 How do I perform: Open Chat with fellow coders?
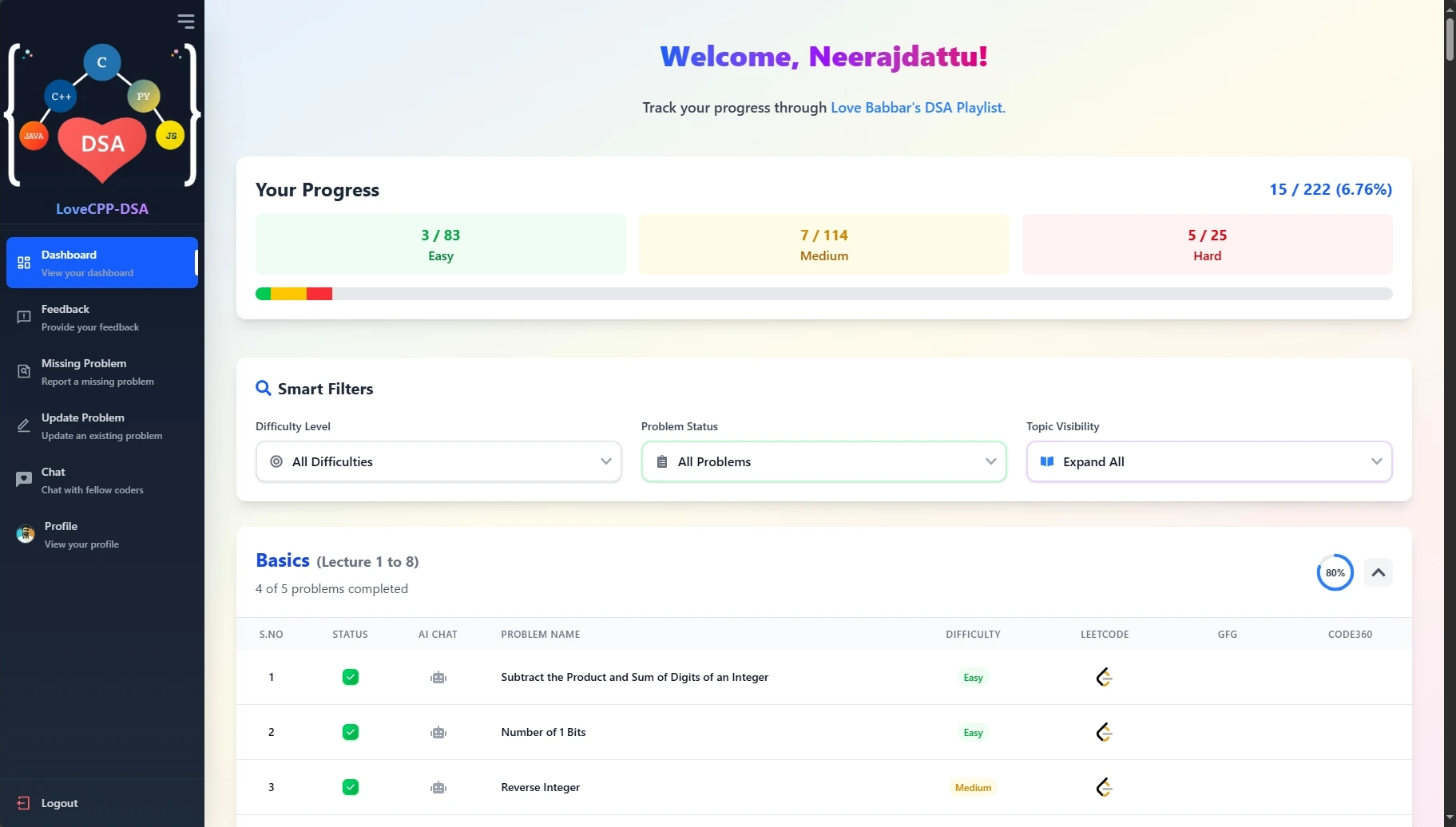coord(25,480)
